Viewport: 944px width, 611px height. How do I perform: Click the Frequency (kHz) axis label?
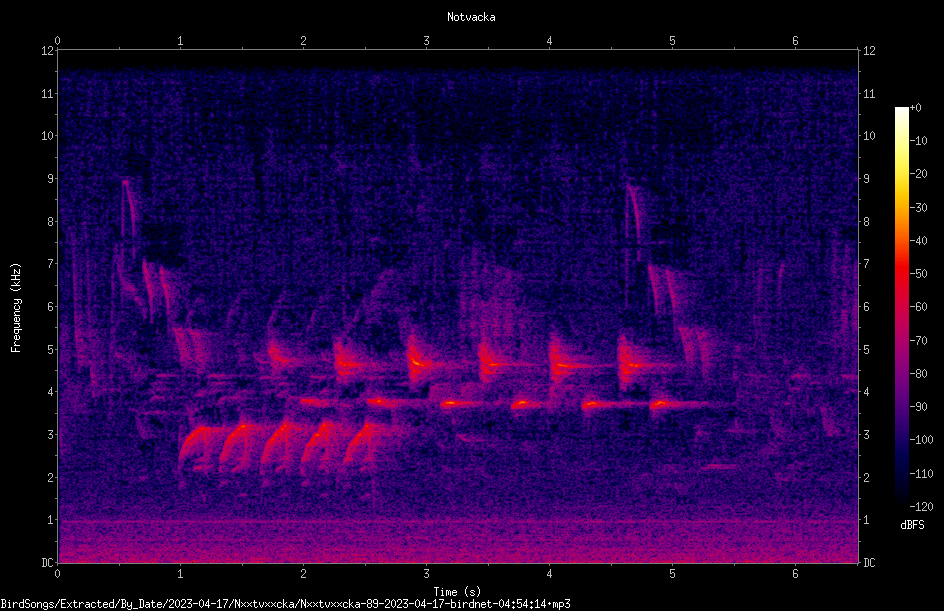point(16,308)
